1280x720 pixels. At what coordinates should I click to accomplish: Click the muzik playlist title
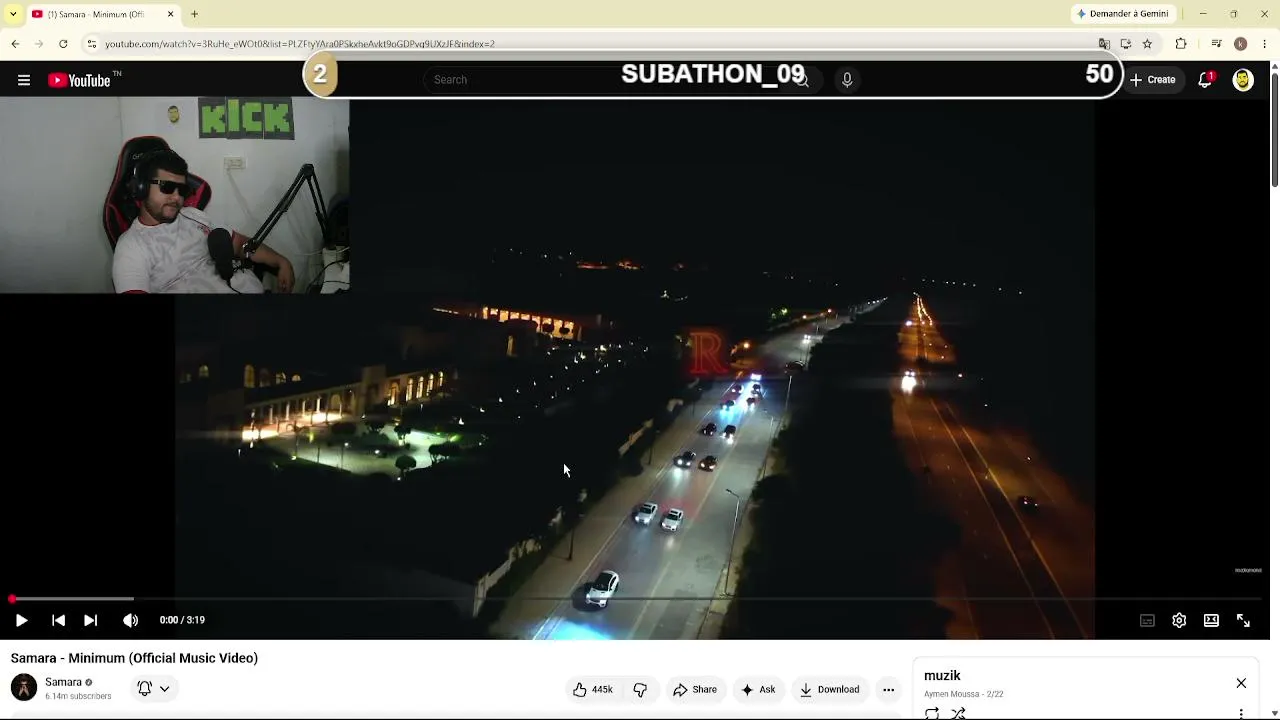pyautogui.click(x=942, y=676)
